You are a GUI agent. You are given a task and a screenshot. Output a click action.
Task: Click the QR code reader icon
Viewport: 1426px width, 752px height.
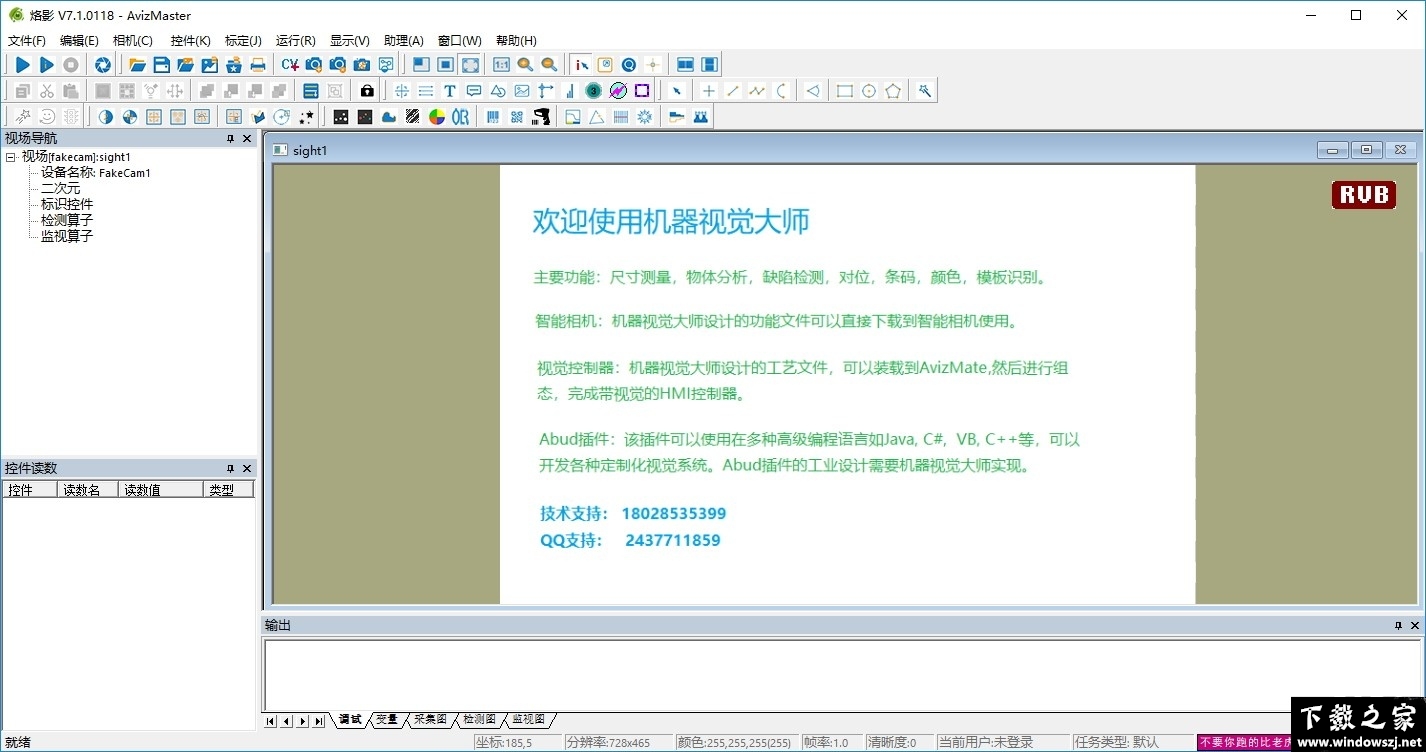517,117
